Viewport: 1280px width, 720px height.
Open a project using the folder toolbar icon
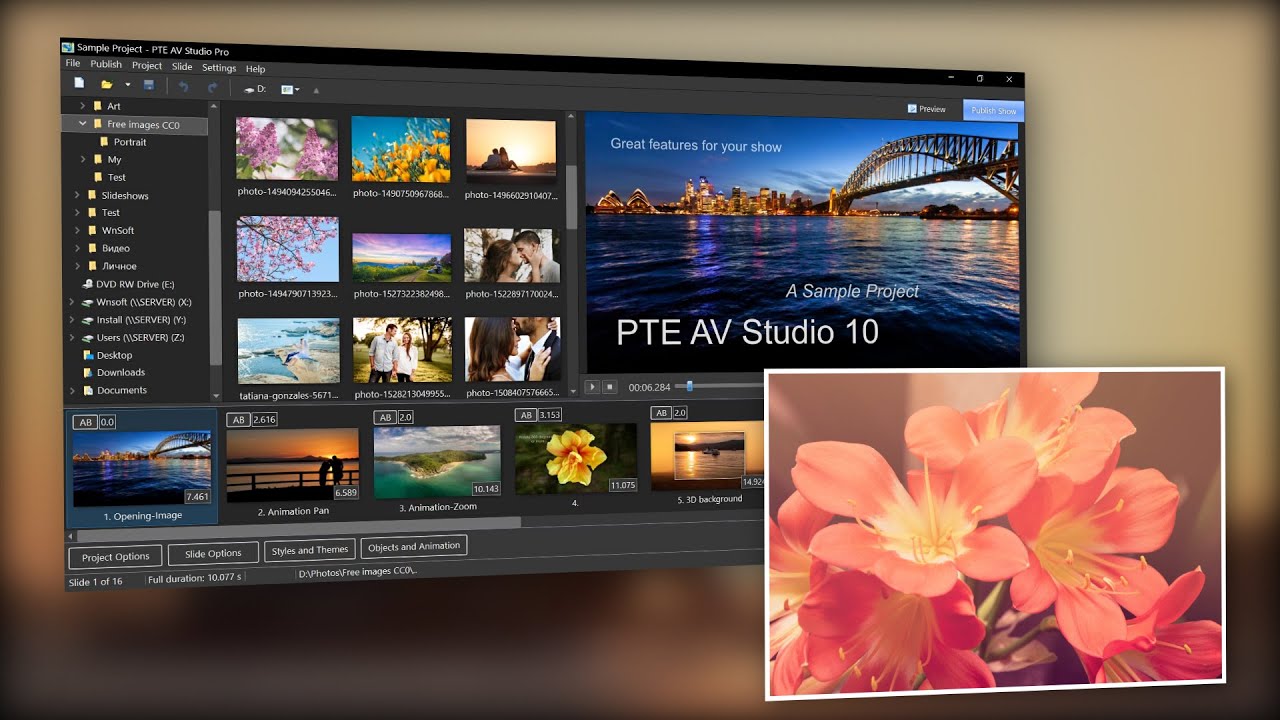[107, 85]
